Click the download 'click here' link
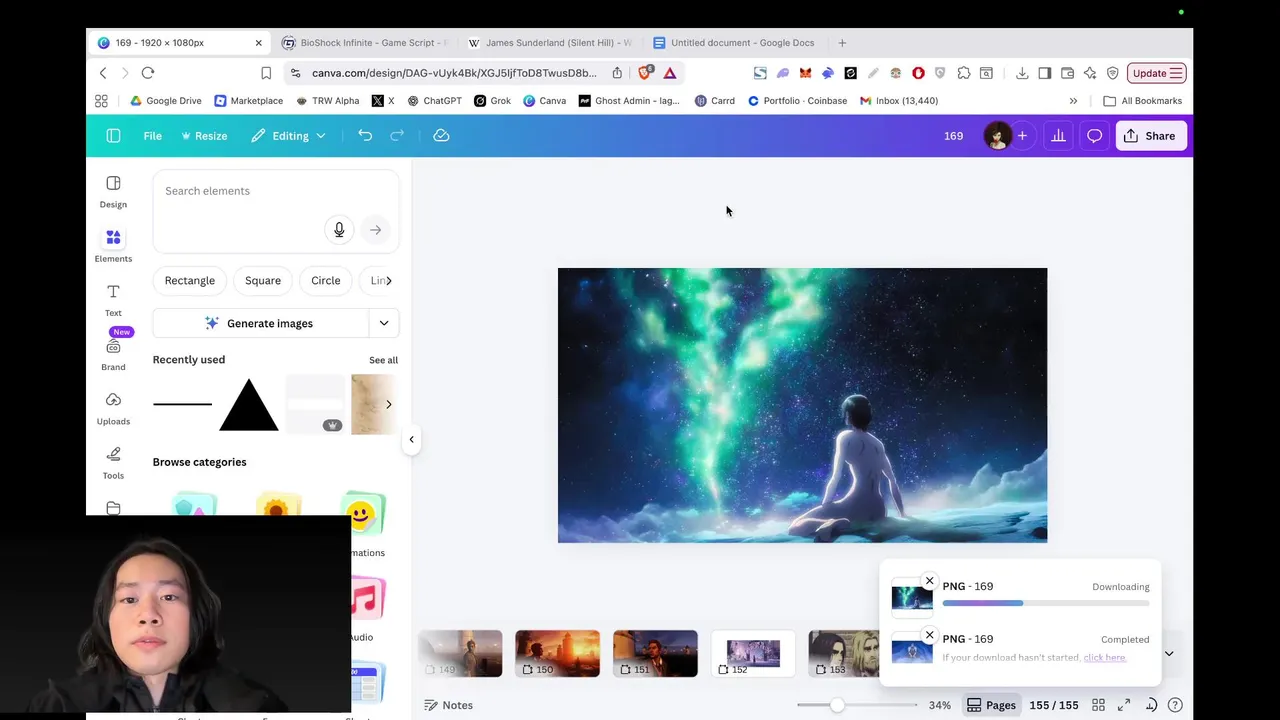 tap(1104, 658)
